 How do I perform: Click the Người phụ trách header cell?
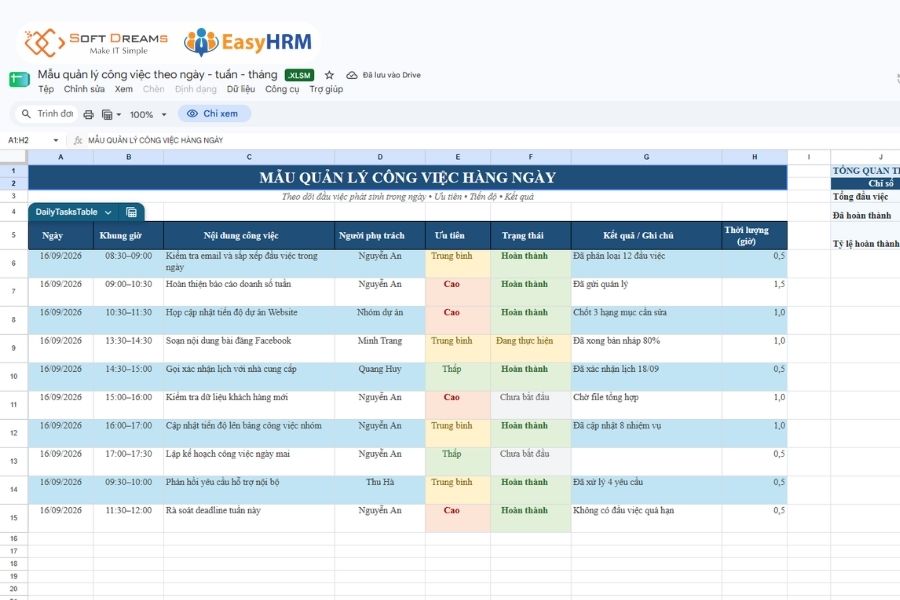pos(380,235)
